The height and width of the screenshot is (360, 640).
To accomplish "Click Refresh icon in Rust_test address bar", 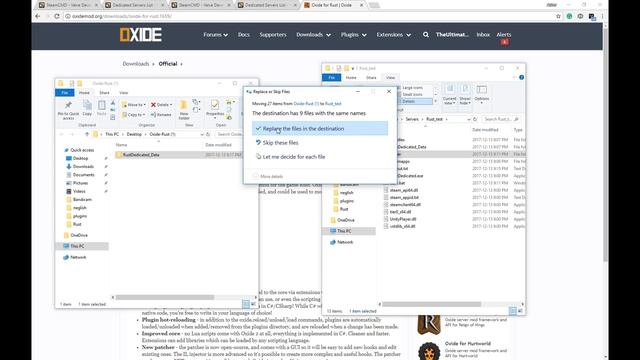I will (475, 119).
